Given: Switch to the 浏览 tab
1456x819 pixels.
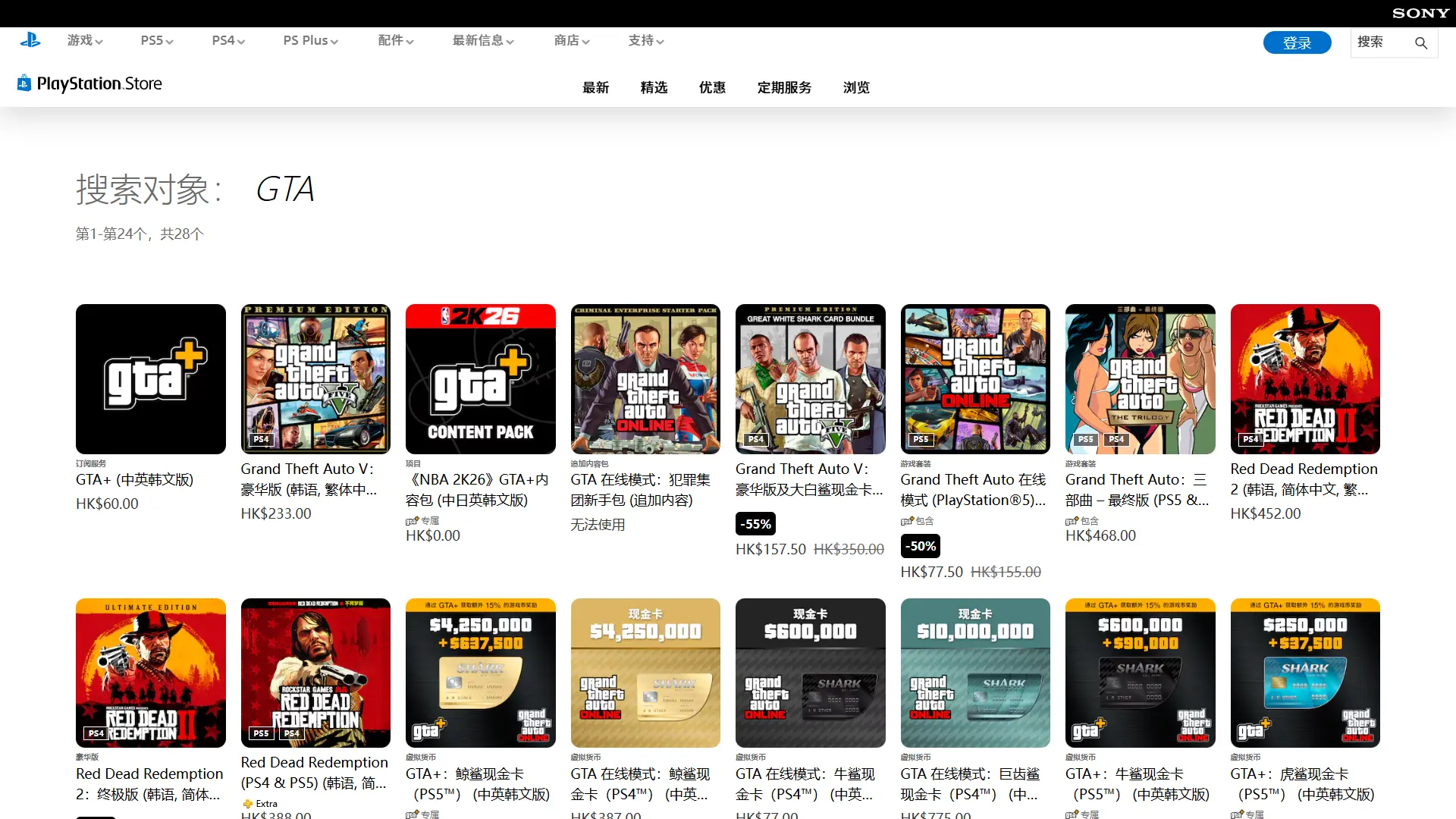Looking at the screenshot, I should pyautogui.click(x=856, y=87).
